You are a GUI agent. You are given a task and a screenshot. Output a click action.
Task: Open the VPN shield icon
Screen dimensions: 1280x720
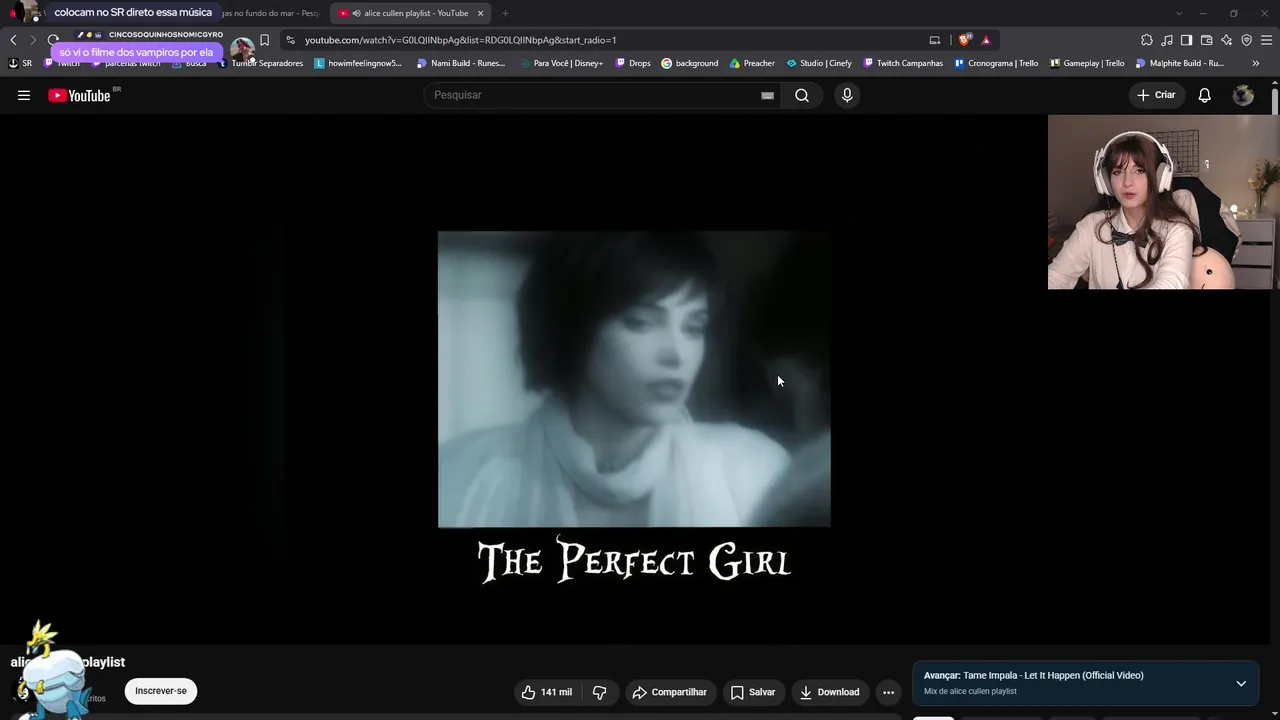pyautogui.click(x=1247, y=40)
